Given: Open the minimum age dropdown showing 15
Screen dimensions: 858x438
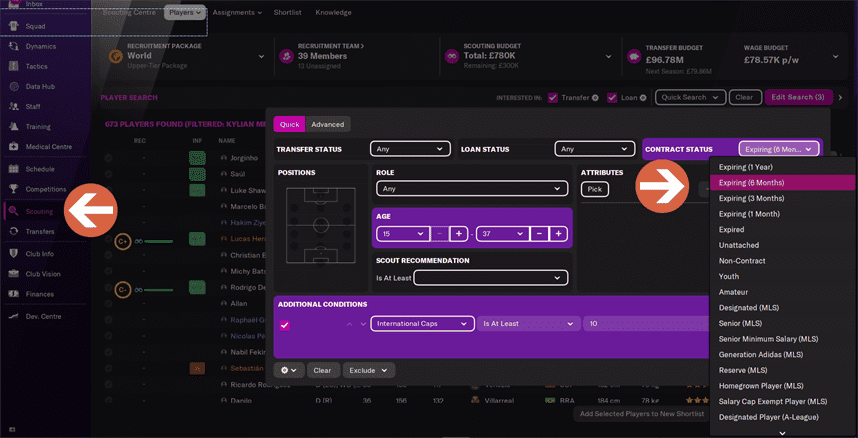Looking at the screenshot, I should [403, 234].
